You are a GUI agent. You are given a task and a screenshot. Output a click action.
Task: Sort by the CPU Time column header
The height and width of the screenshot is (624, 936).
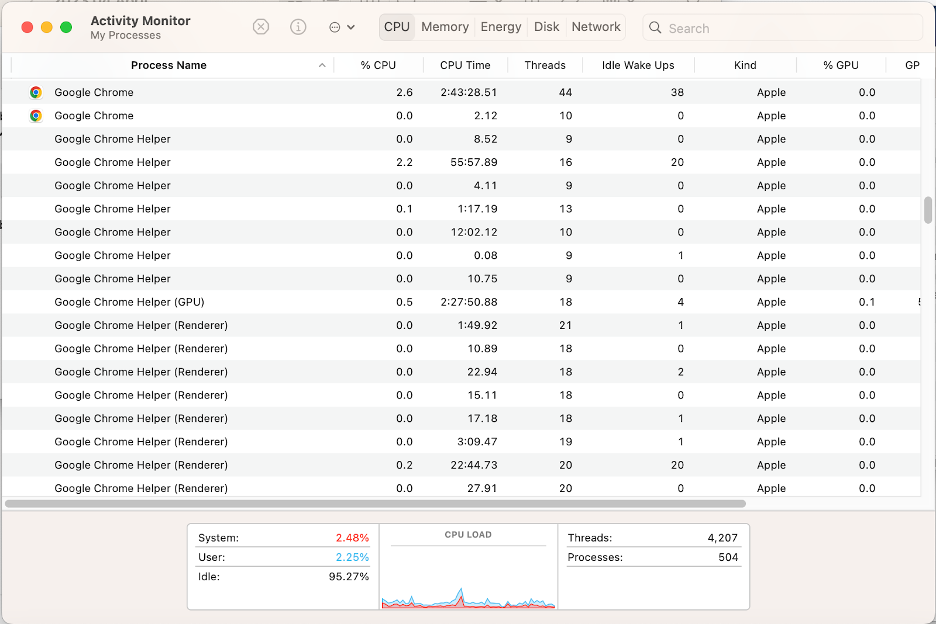click(x=465, y=65)
